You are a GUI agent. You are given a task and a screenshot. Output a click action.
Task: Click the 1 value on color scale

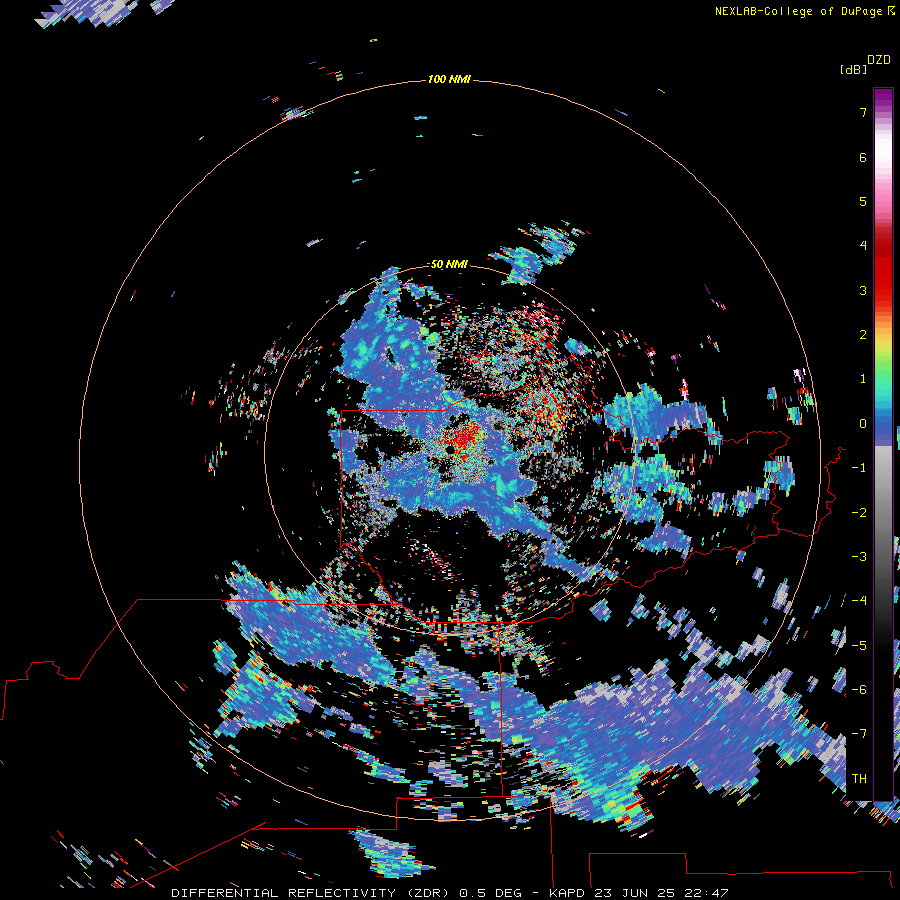coord(863,379)
